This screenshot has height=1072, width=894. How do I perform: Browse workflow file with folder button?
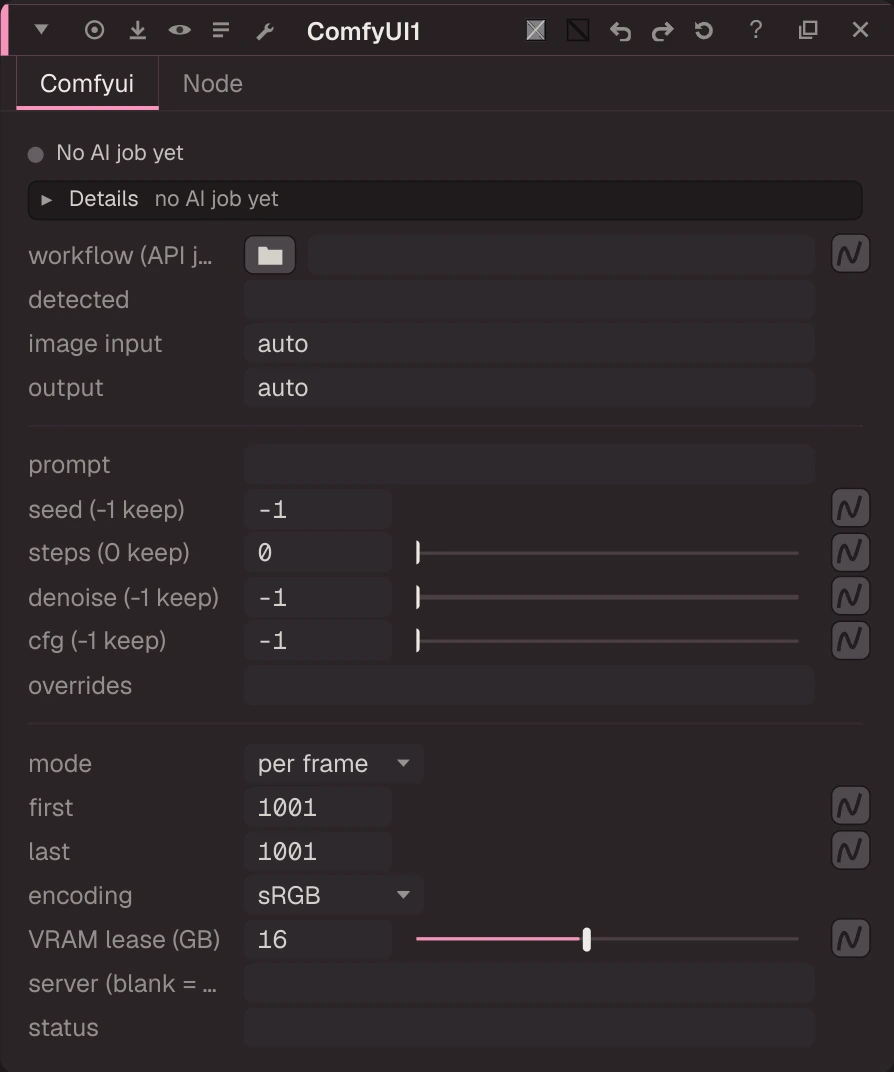point(270,255)
